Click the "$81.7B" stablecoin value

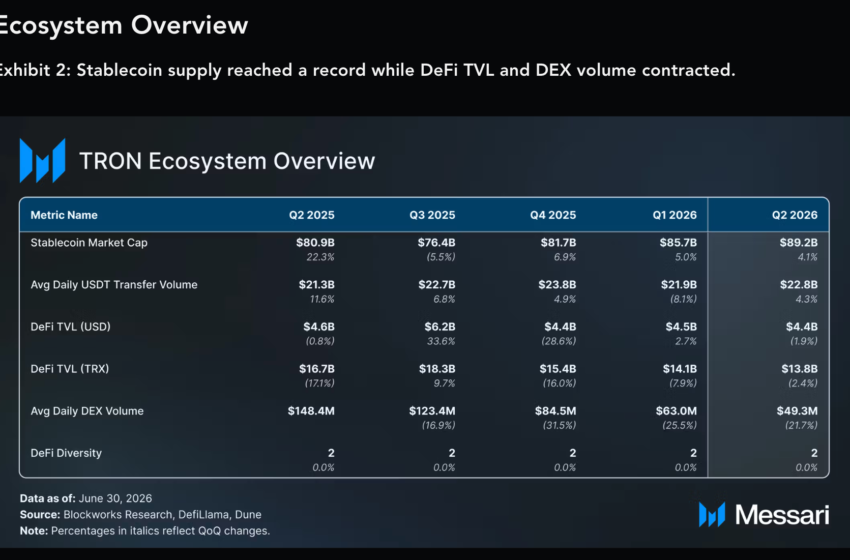[558, 243]
